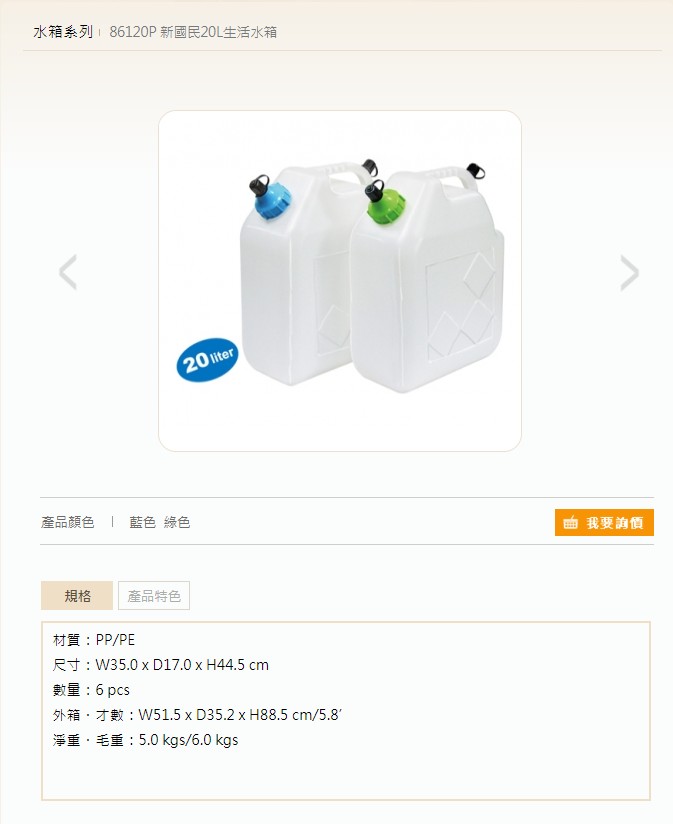Screen dimensions: 673x824
Task: Click the green cap on the right water tank
Action: click(388, 206)
